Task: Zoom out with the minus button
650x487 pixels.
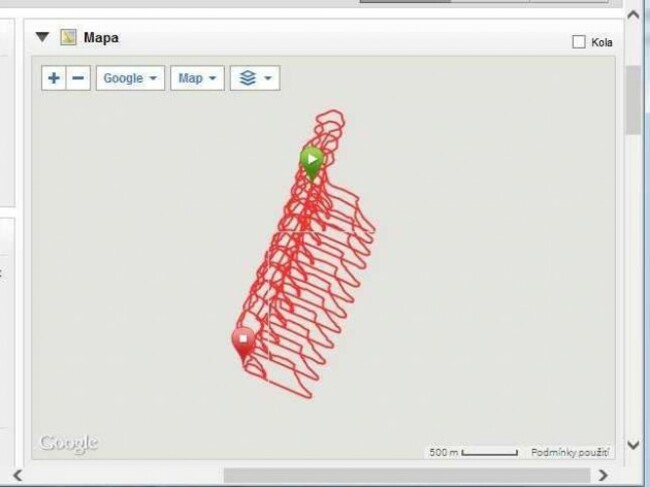Action: point(78,78)
